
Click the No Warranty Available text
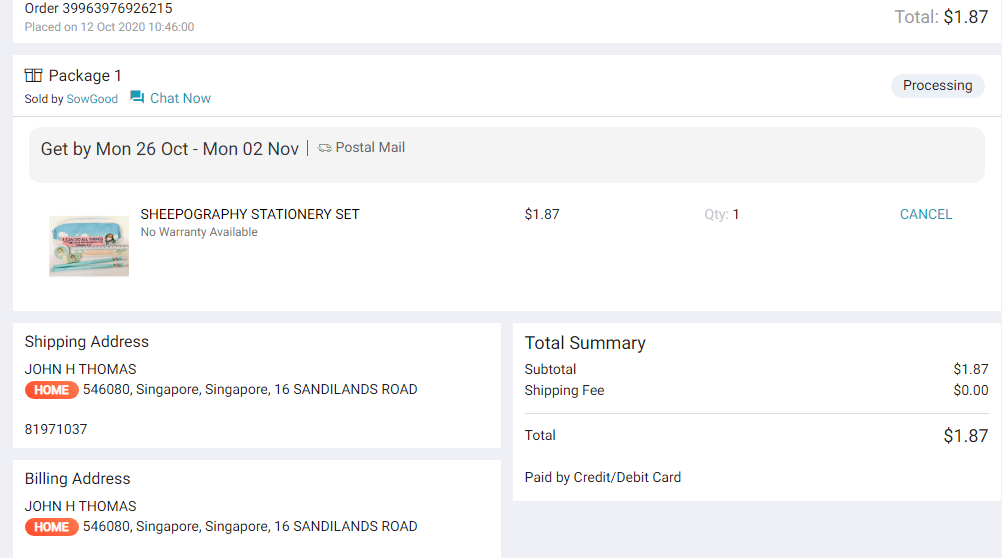coord(199,232)
